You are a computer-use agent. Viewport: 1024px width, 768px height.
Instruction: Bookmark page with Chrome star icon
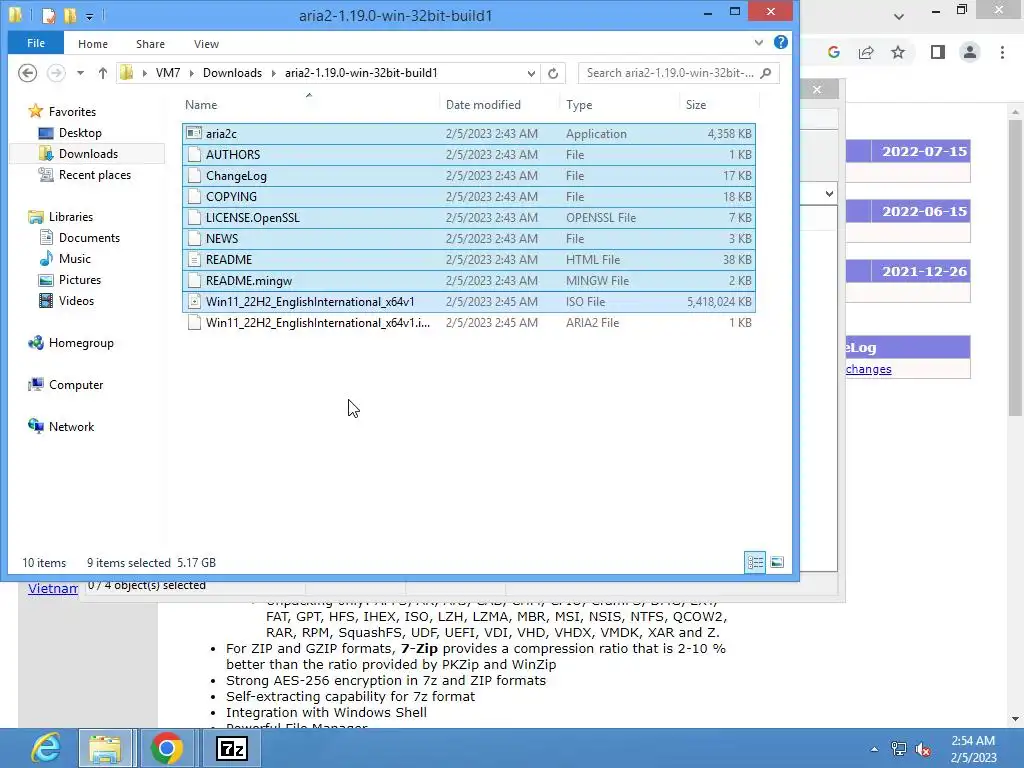(898, 52)
